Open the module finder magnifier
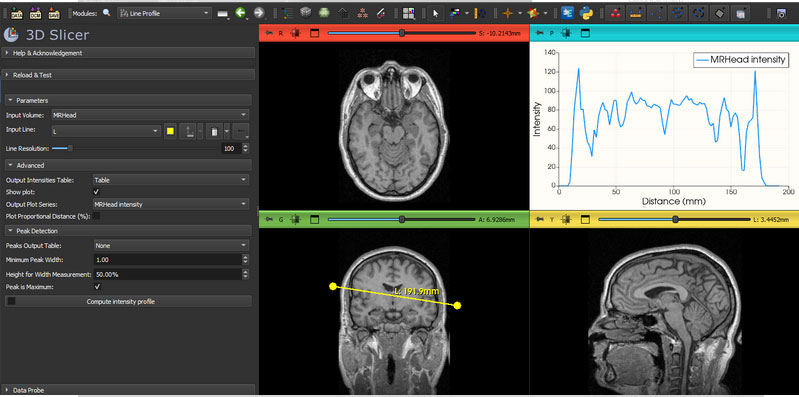This screenshot has width=799, height=397. click(106, 13)
